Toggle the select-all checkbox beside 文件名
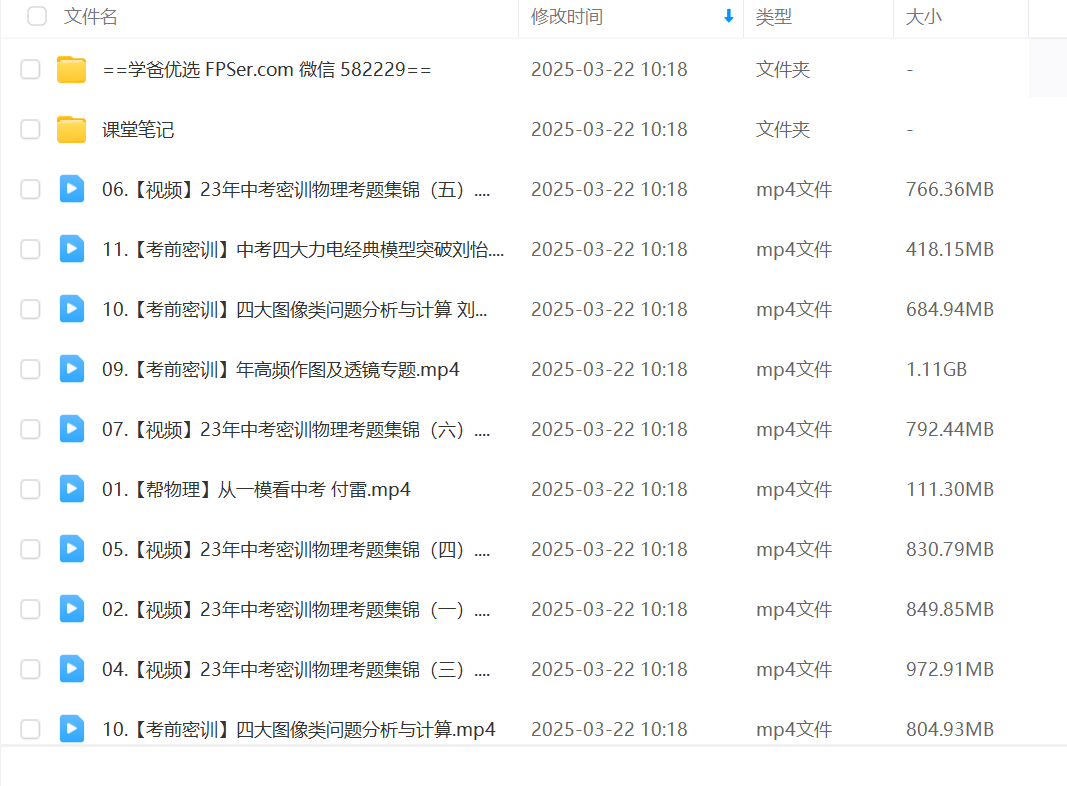The image size is (1067, 786). [x=37, y=16]
